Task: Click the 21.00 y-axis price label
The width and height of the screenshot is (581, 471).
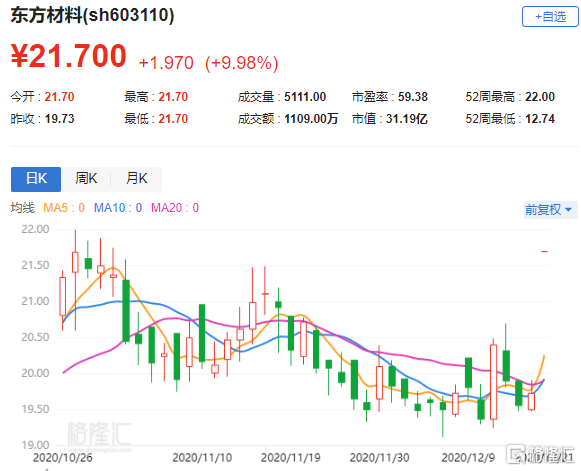Action: point(35,301)
